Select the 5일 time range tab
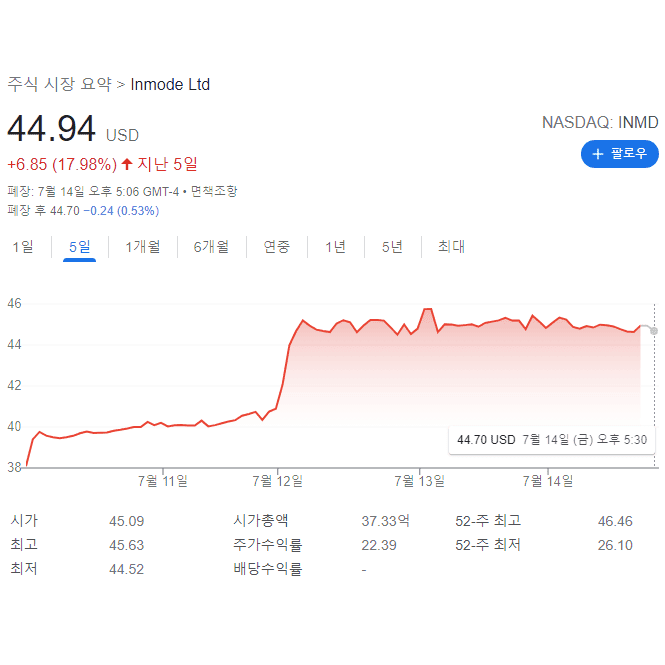This screenshot has height=665, width=665. [x=79, y=246]
